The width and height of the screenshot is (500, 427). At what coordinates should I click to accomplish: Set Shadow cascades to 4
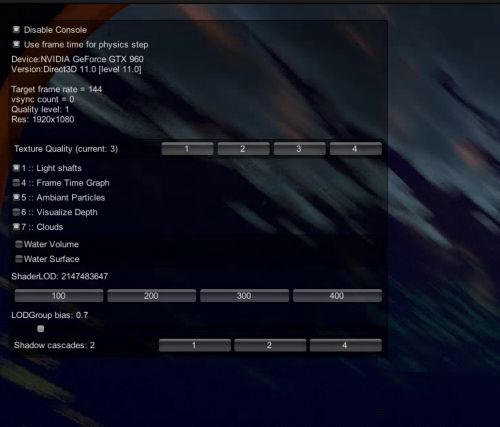[x=346, y=345]
